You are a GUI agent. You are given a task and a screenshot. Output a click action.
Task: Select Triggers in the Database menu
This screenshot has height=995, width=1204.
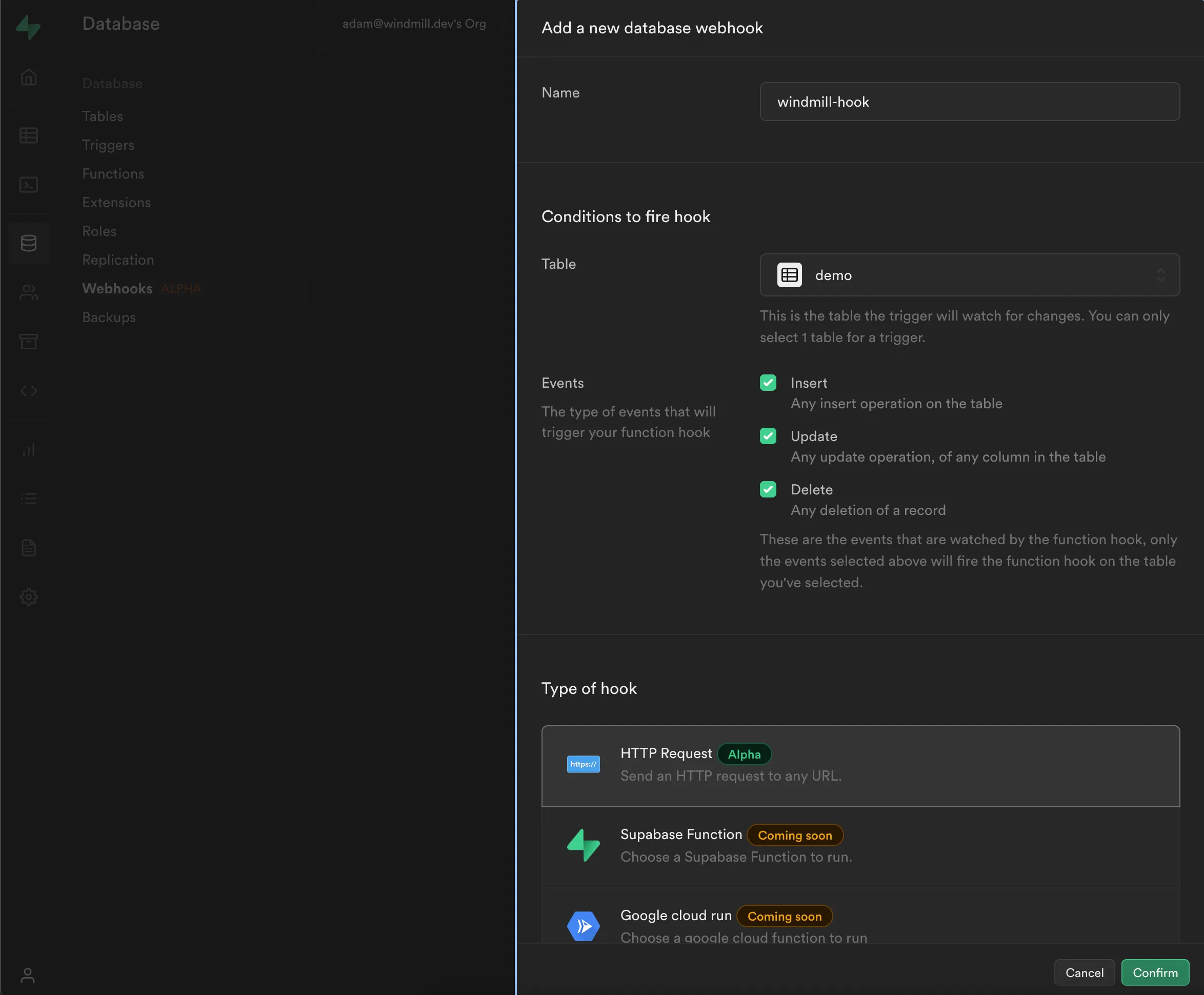(108, 145)
